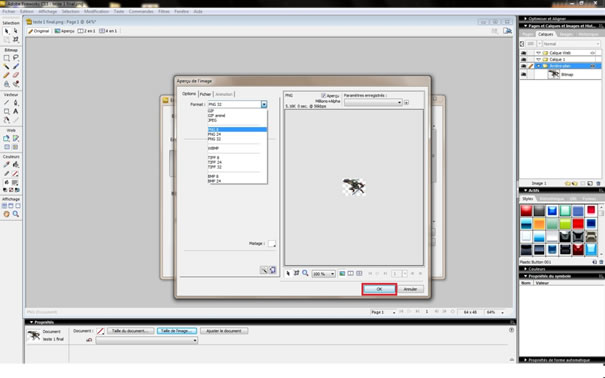Select the Lasso tool under Bitmap
This screenshot has height=378, width=605.
point(16,58)
